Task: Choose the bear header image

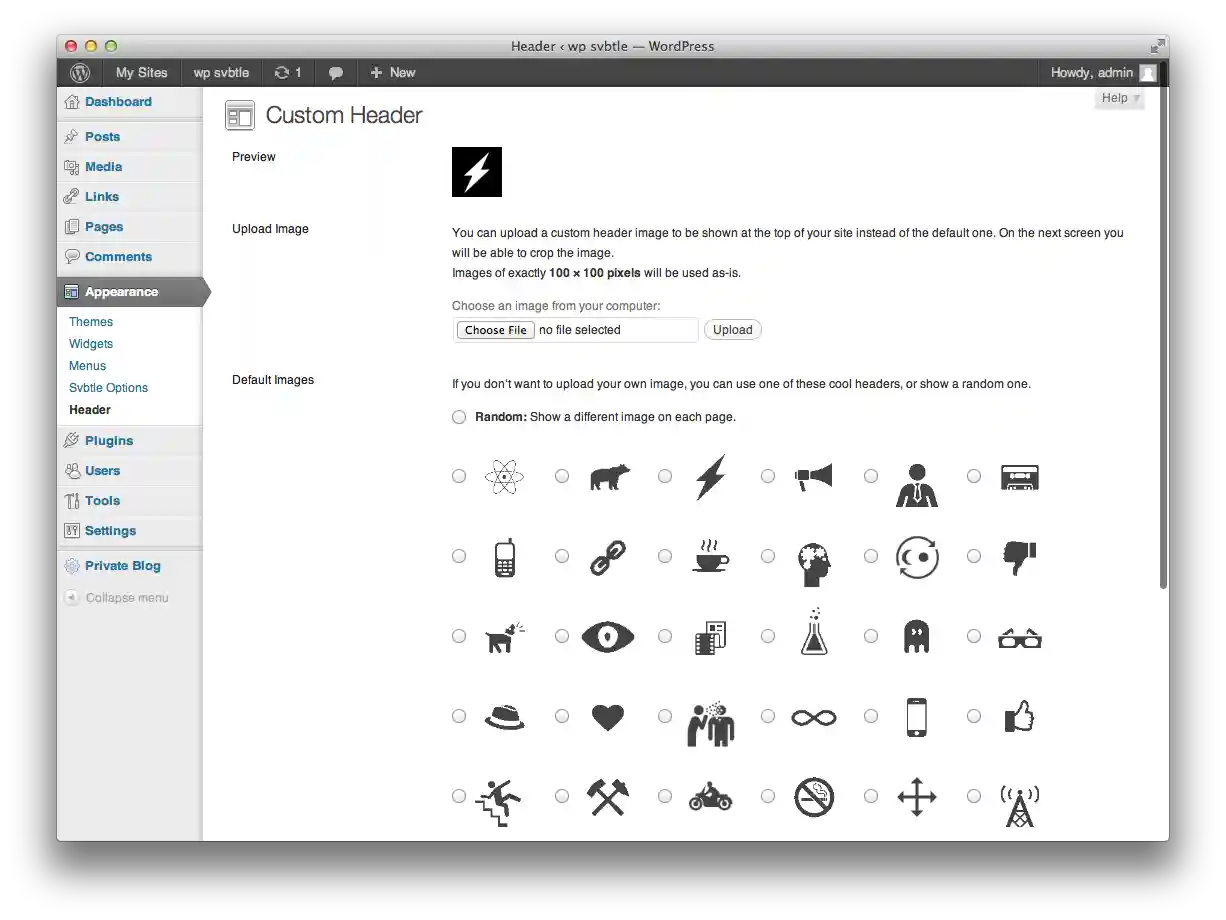Action: (608, 477)
